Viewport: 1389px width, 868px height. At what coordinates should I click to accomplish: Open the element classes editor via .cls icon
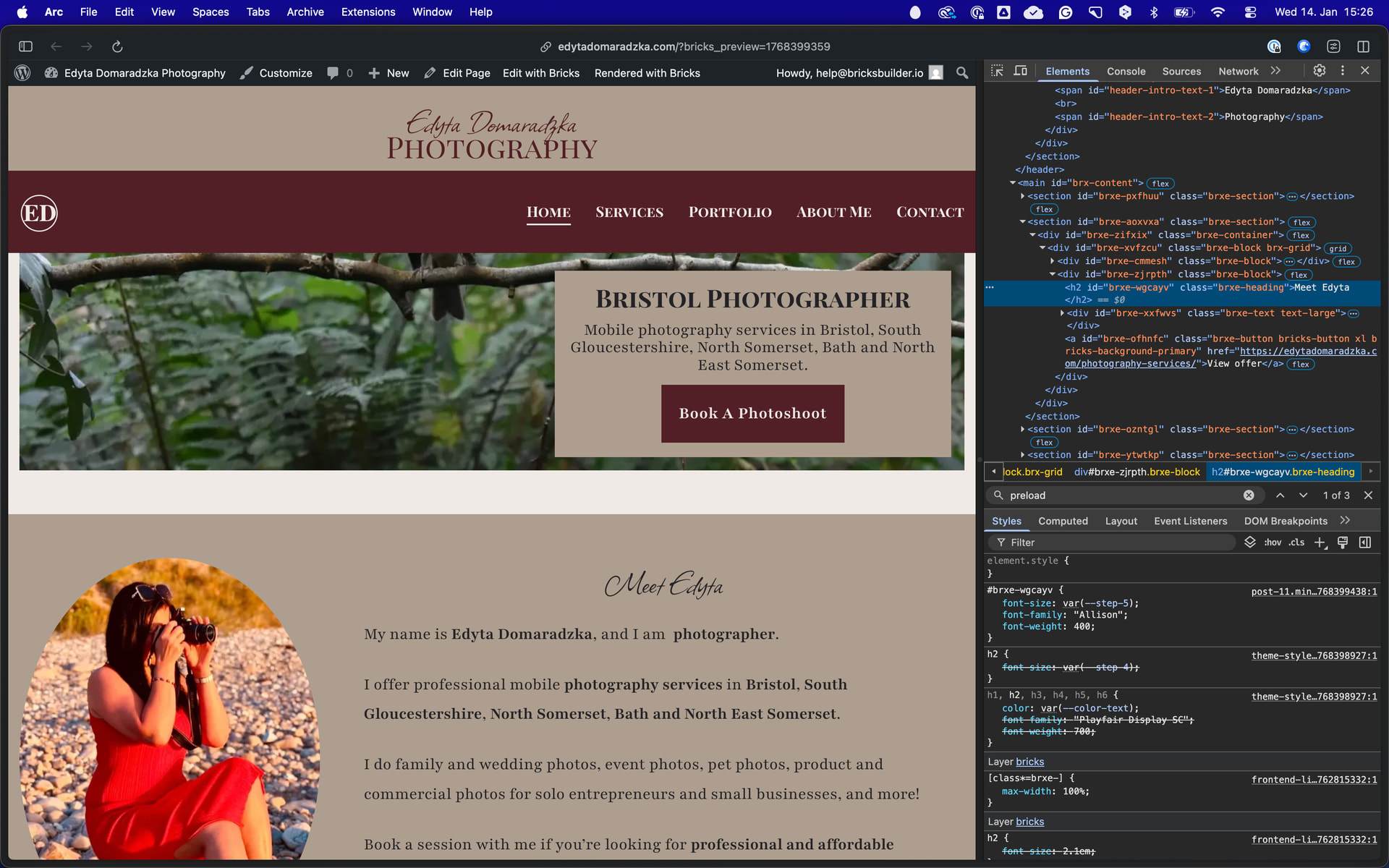pyautogui.click(x=1296, y=542)
